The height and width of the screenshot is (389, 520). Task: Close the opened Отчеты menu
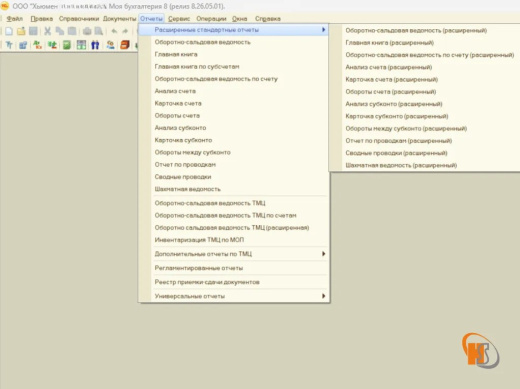click(x=151, y=19)
